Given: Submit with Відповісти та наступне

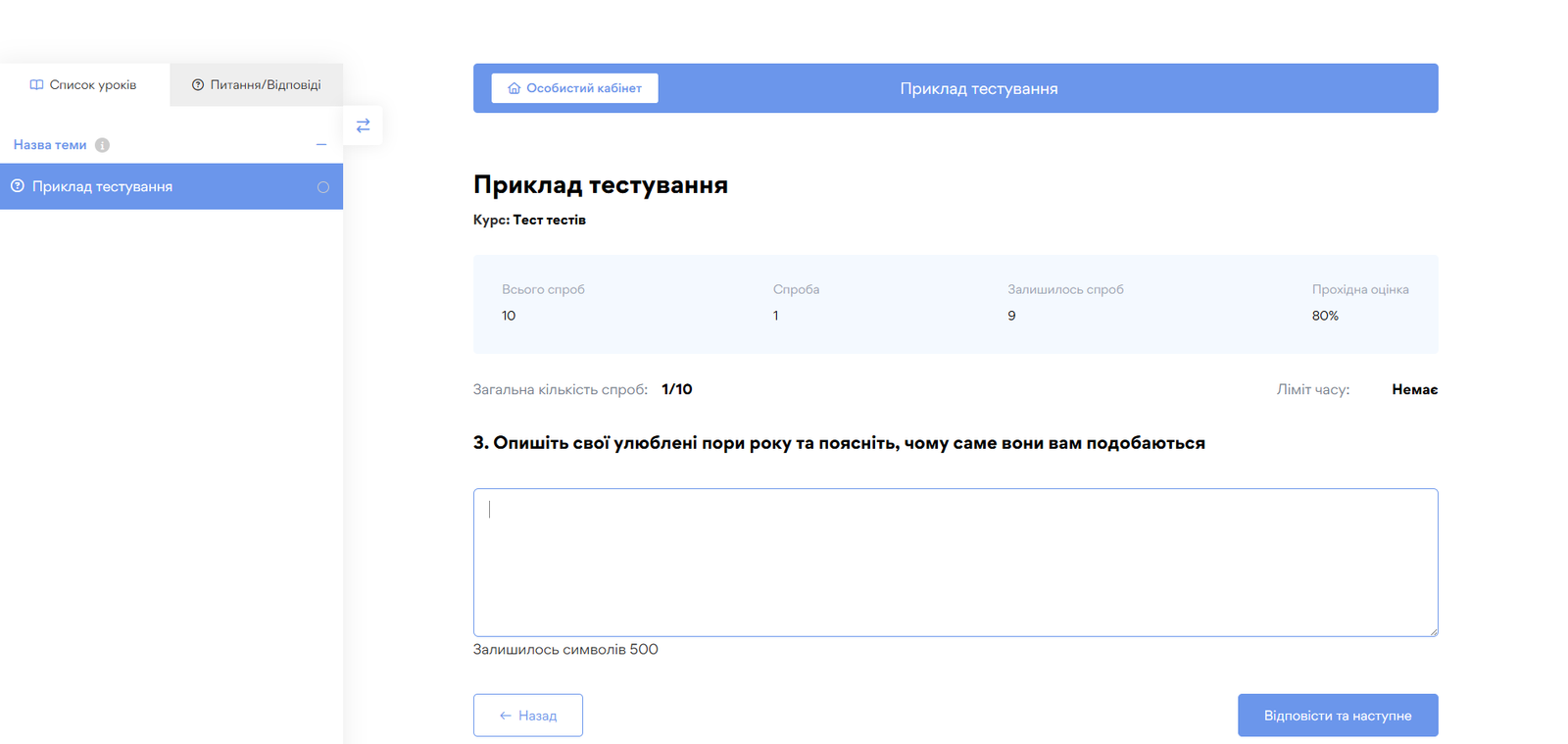Looking at the screenshot, I should point(1337,716).
